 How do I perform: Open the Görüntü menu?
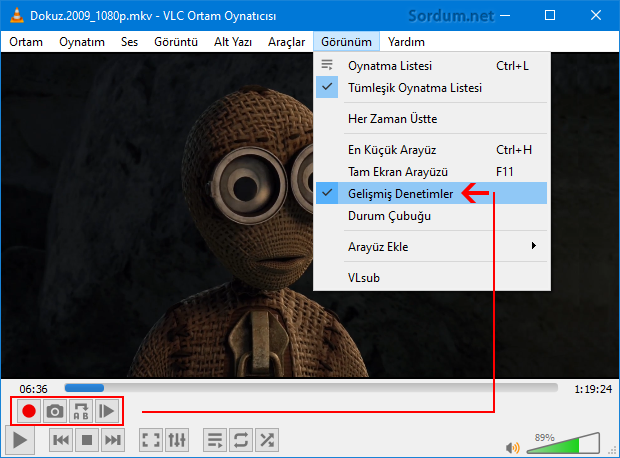click(x=176, y=42)
